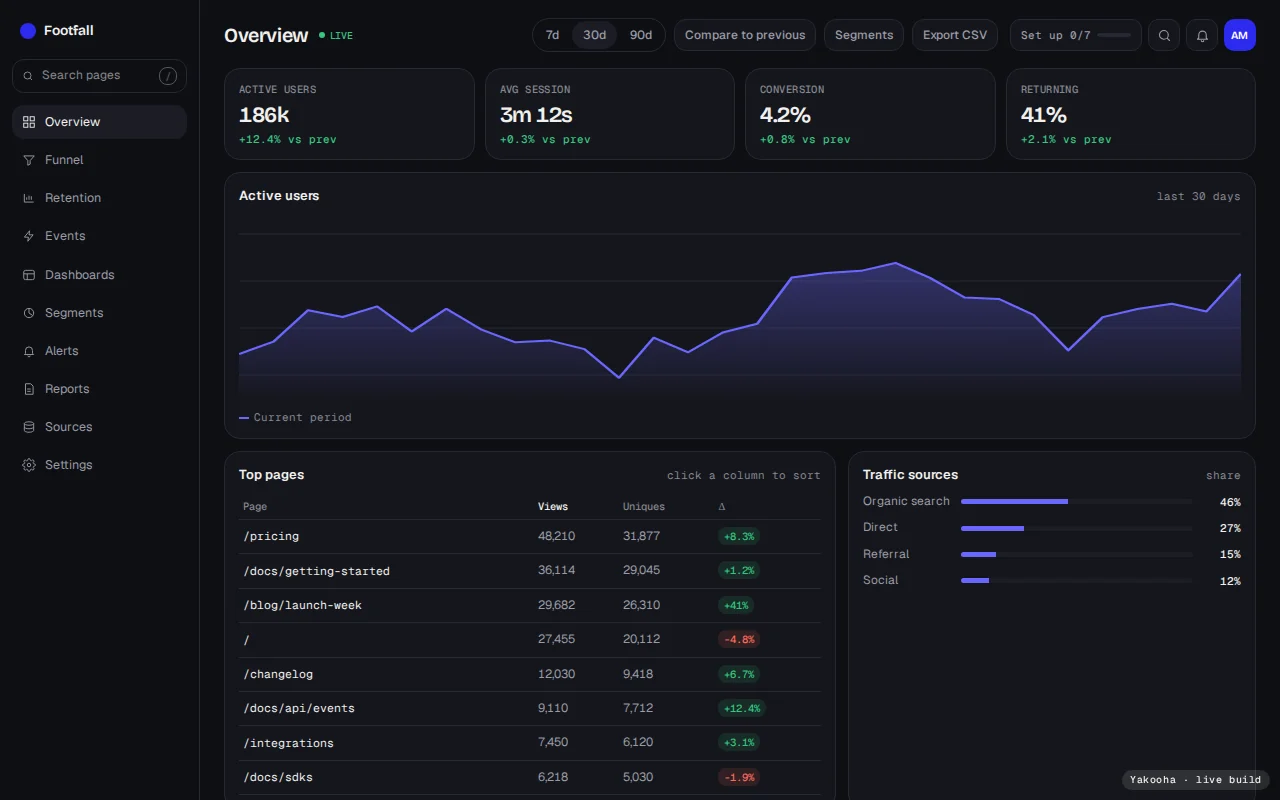Click the Dashboards layout icon

tap(29, 275)
